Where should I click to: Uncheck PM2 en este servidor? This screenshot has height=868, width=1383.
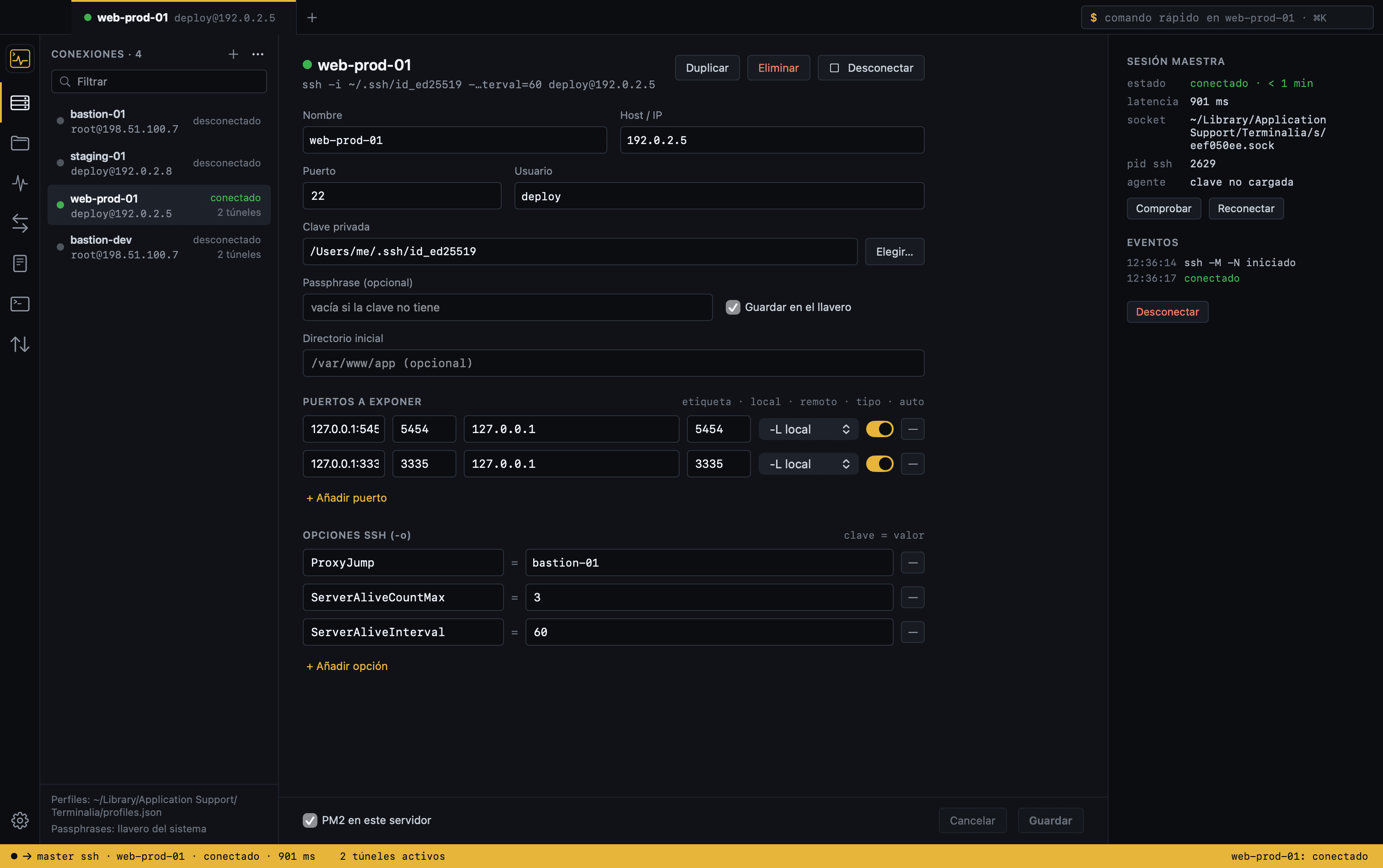coord(310,820)
